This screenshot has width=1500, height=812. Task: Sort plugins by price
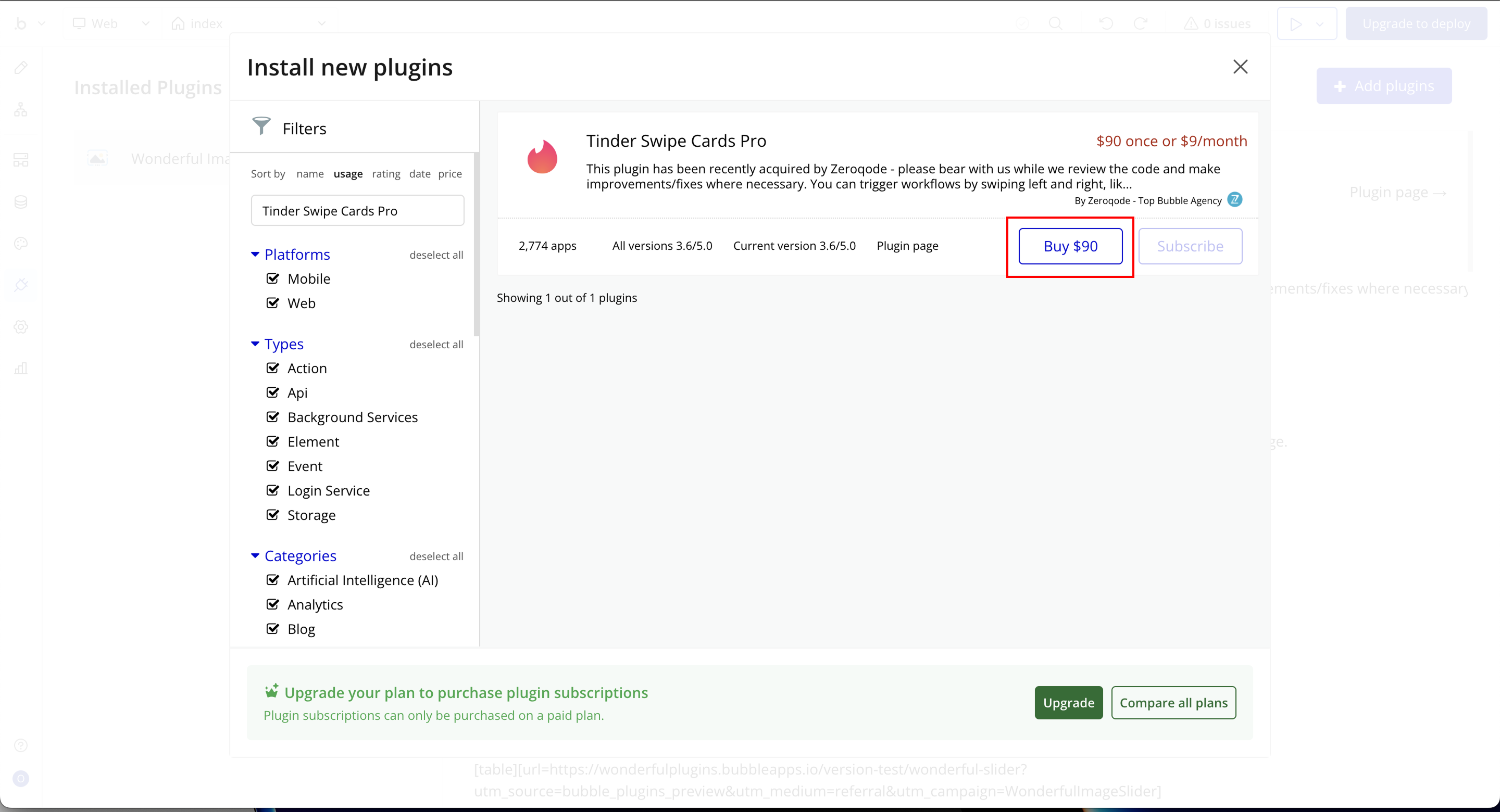coord(449,173)
